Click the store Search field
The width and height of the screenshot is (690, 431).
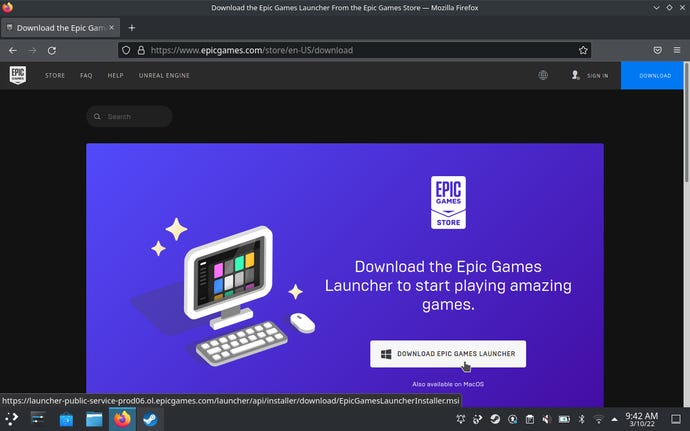click(130, 117)
